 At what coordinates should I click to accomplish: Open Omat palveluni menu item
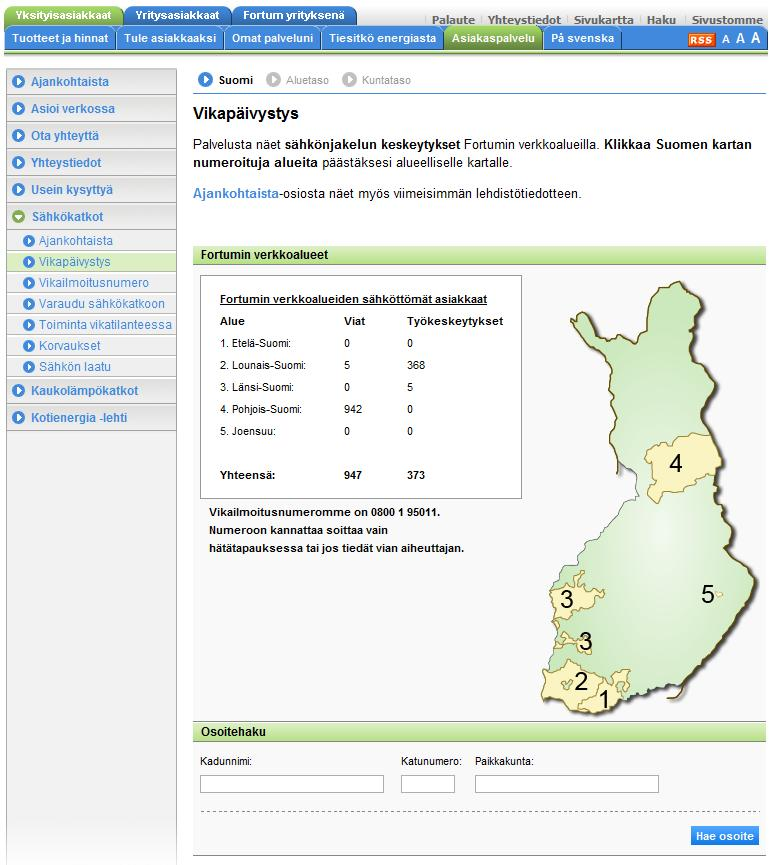272,39
